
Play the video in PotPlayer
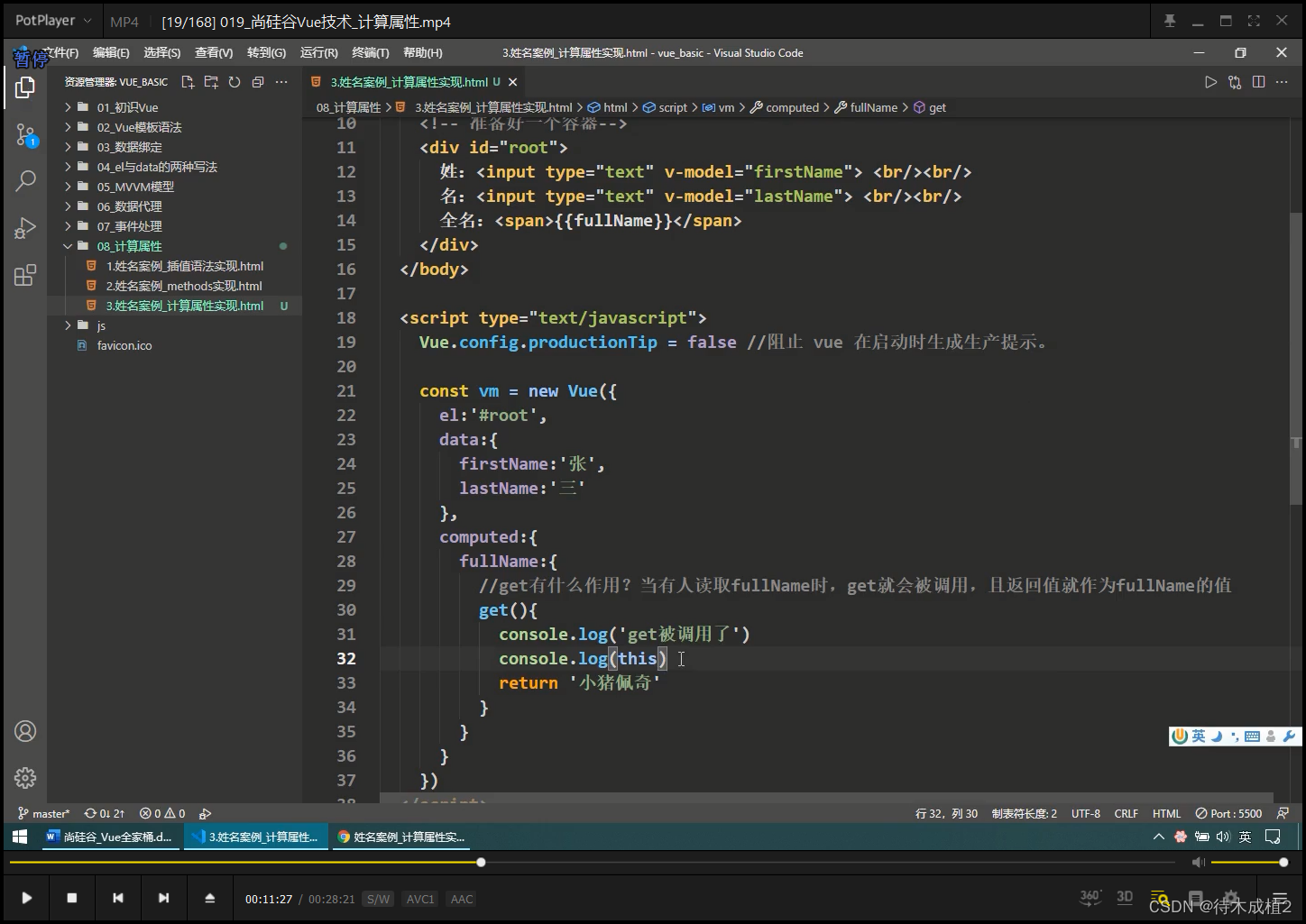(x=26, y=898)
